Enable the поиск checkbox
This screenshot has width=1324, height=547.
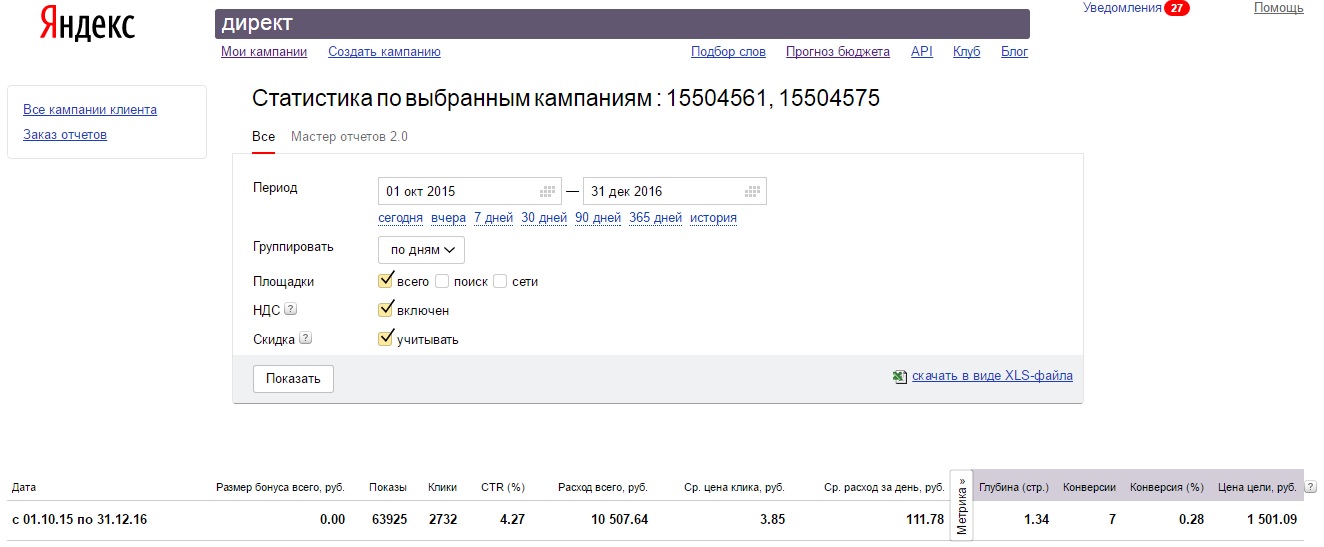442,281
